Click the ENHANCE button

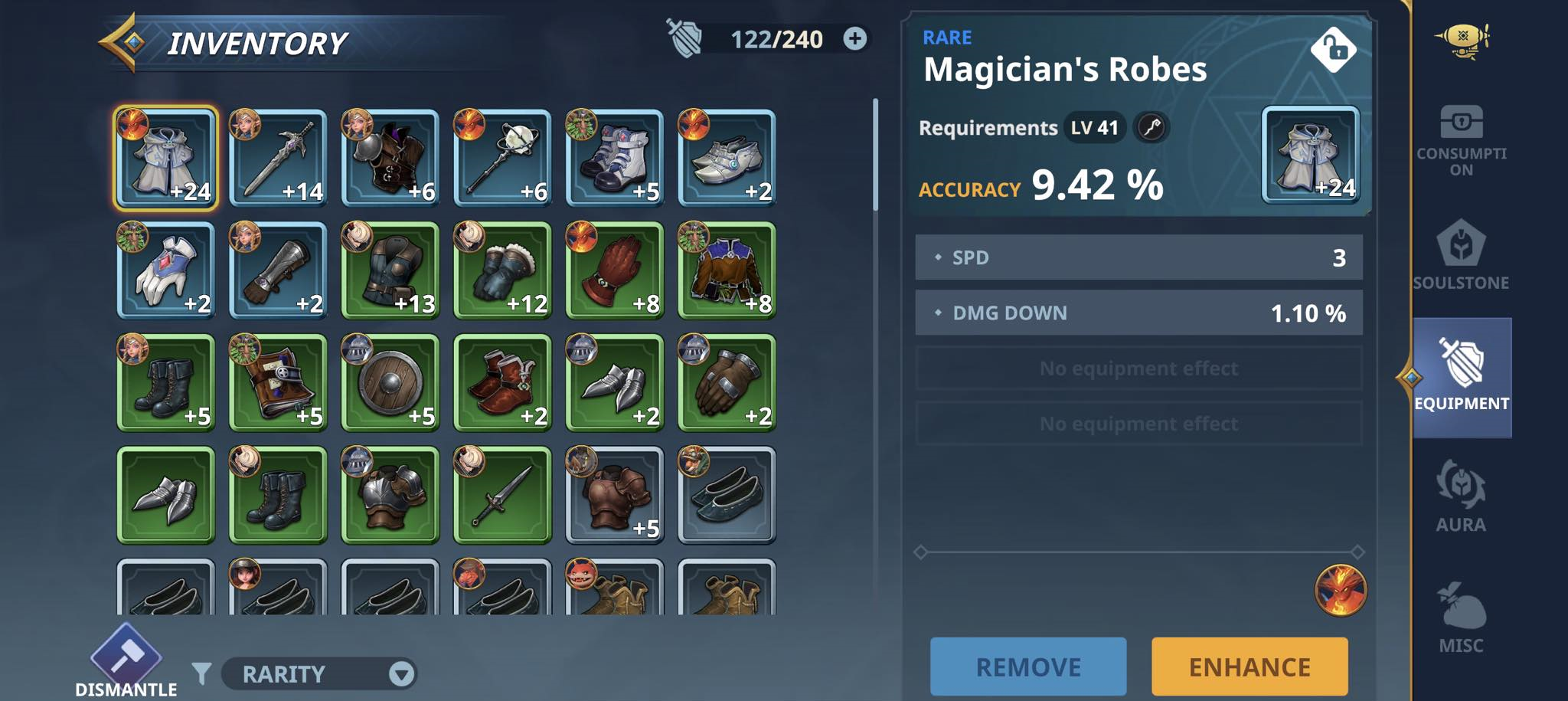[1249, 667]
